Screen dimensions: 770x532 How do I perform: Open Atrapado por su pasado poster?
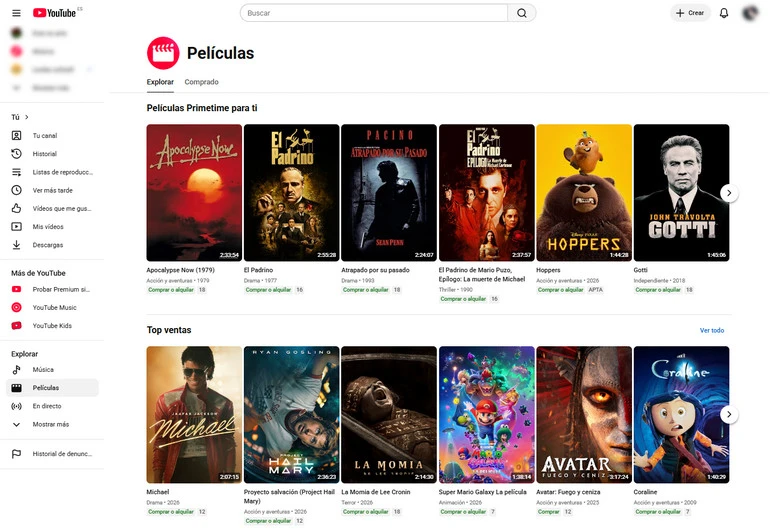tap(389, 193)
